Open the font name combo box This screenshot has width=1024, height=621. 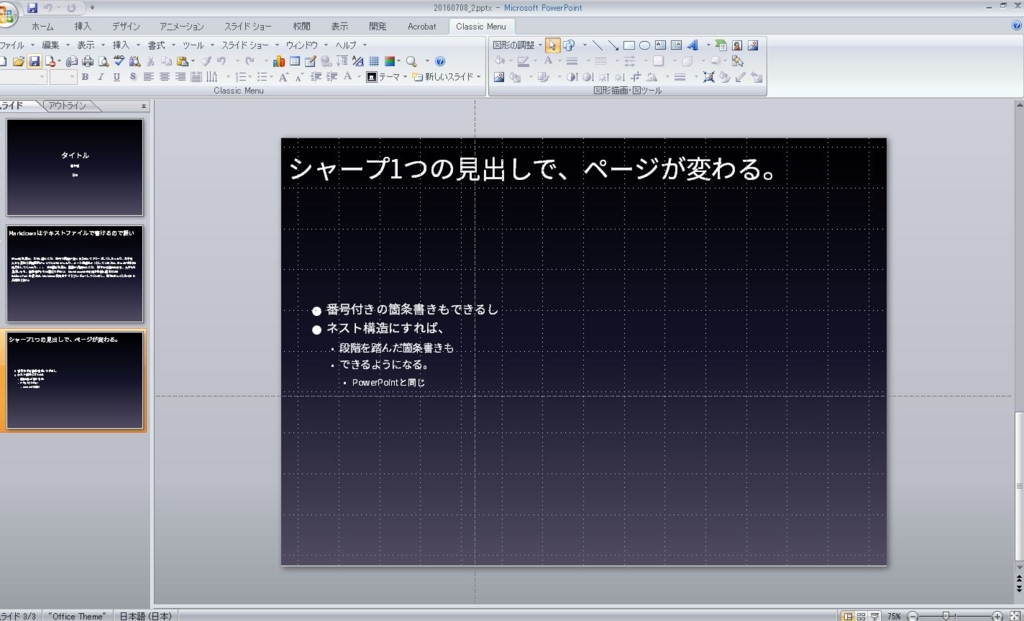23,77
